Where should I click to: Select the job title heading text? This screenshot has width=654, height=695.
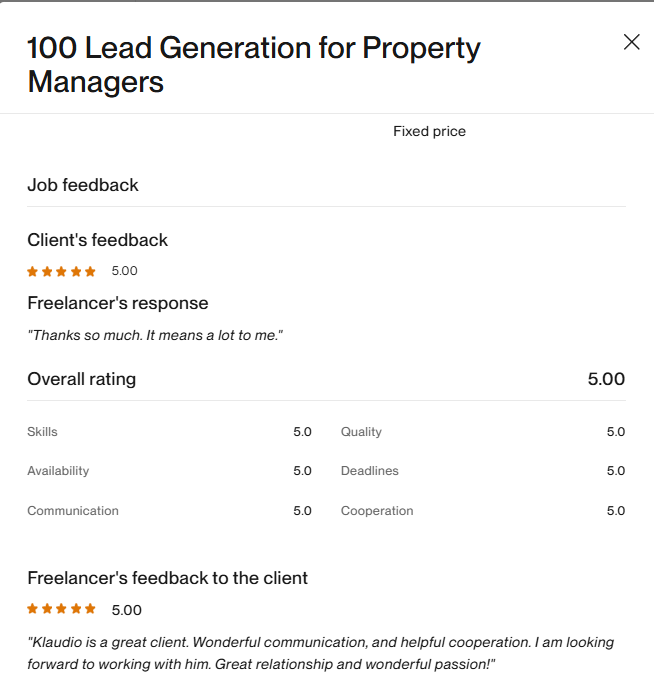[x=254, y=65]
